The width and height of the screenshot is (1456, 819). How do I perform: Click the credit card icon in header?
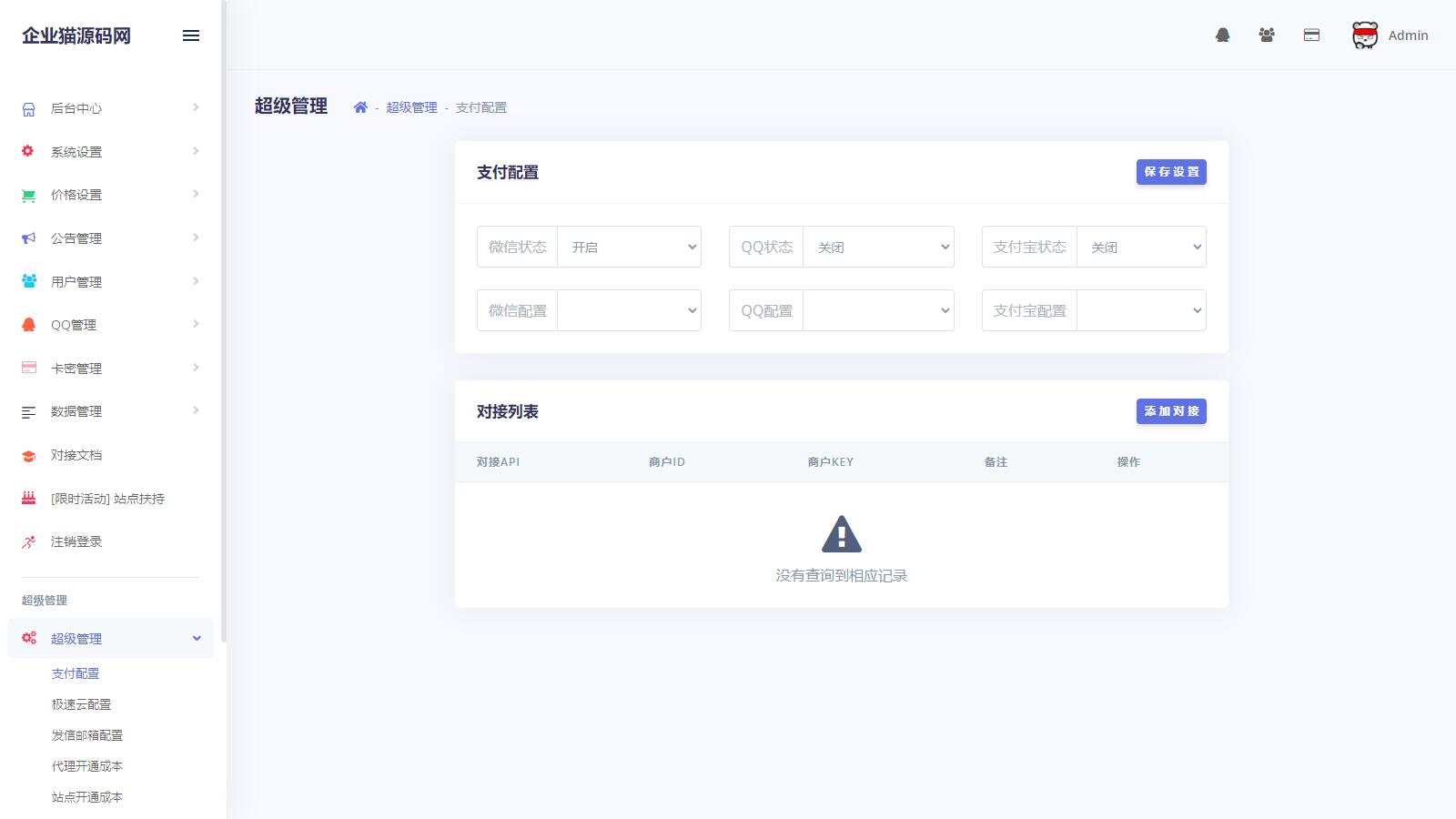1311,35
